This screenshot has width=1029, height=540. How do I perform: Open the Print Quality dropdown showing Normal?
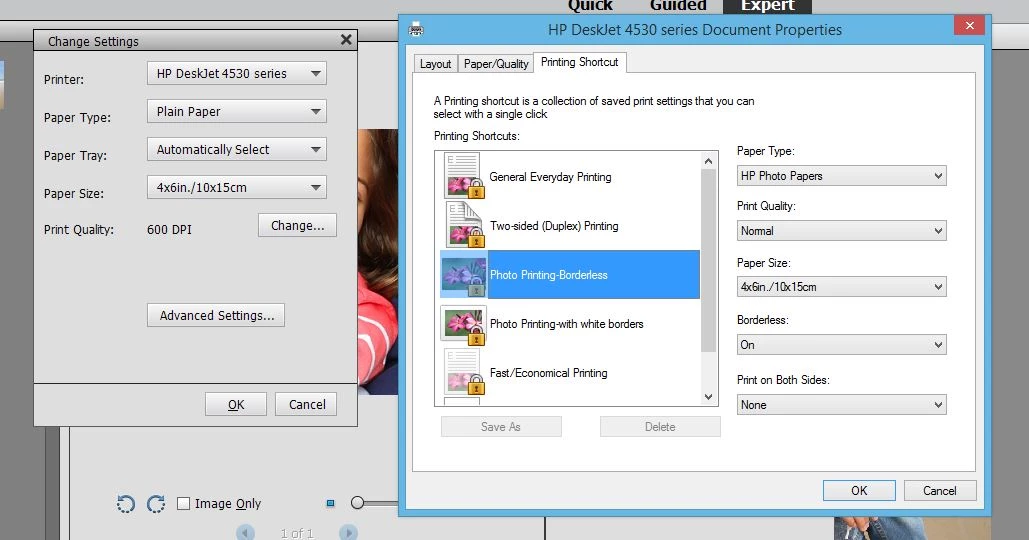841,231
